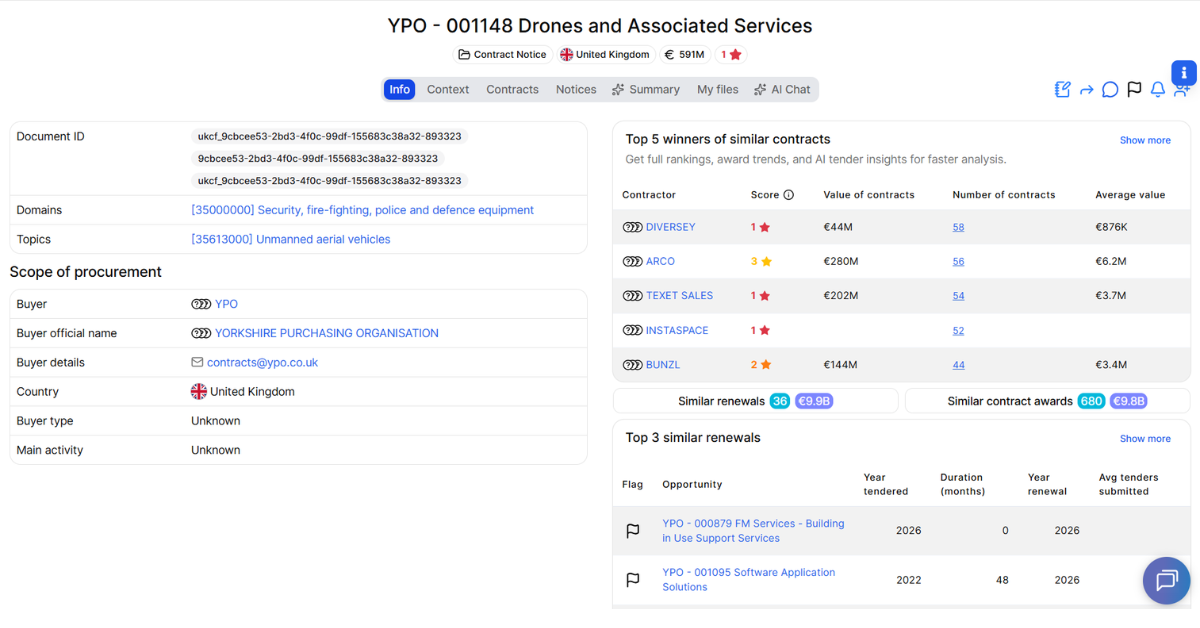Open domain 35000000 Security equipment link
1200x628 pixels.
(363, 210)
